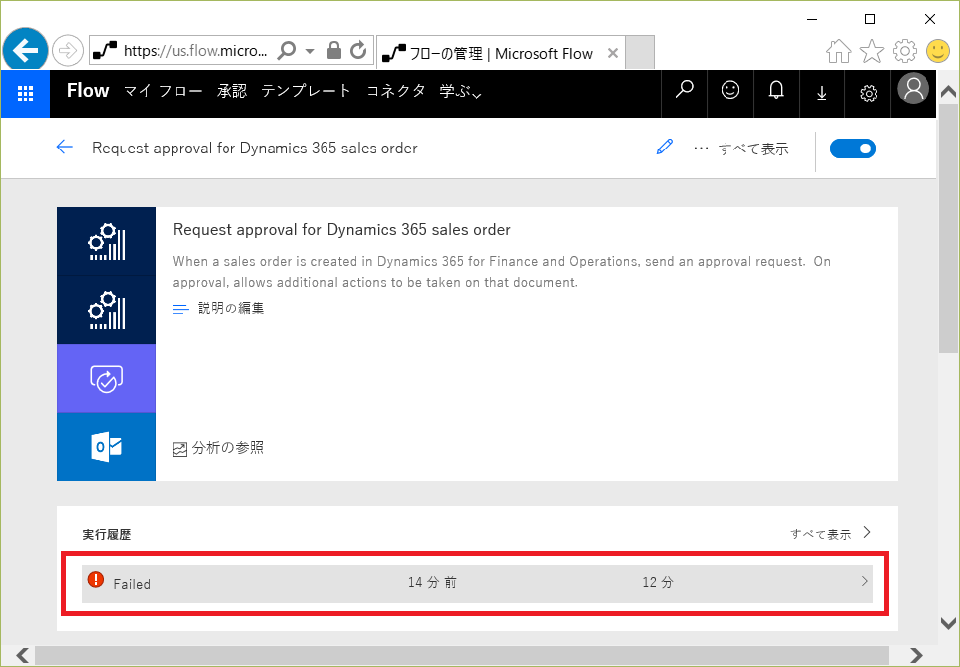960x667 pixels.
Task: Click horizontal scrollbar right arrow
Action: point(916,655)
